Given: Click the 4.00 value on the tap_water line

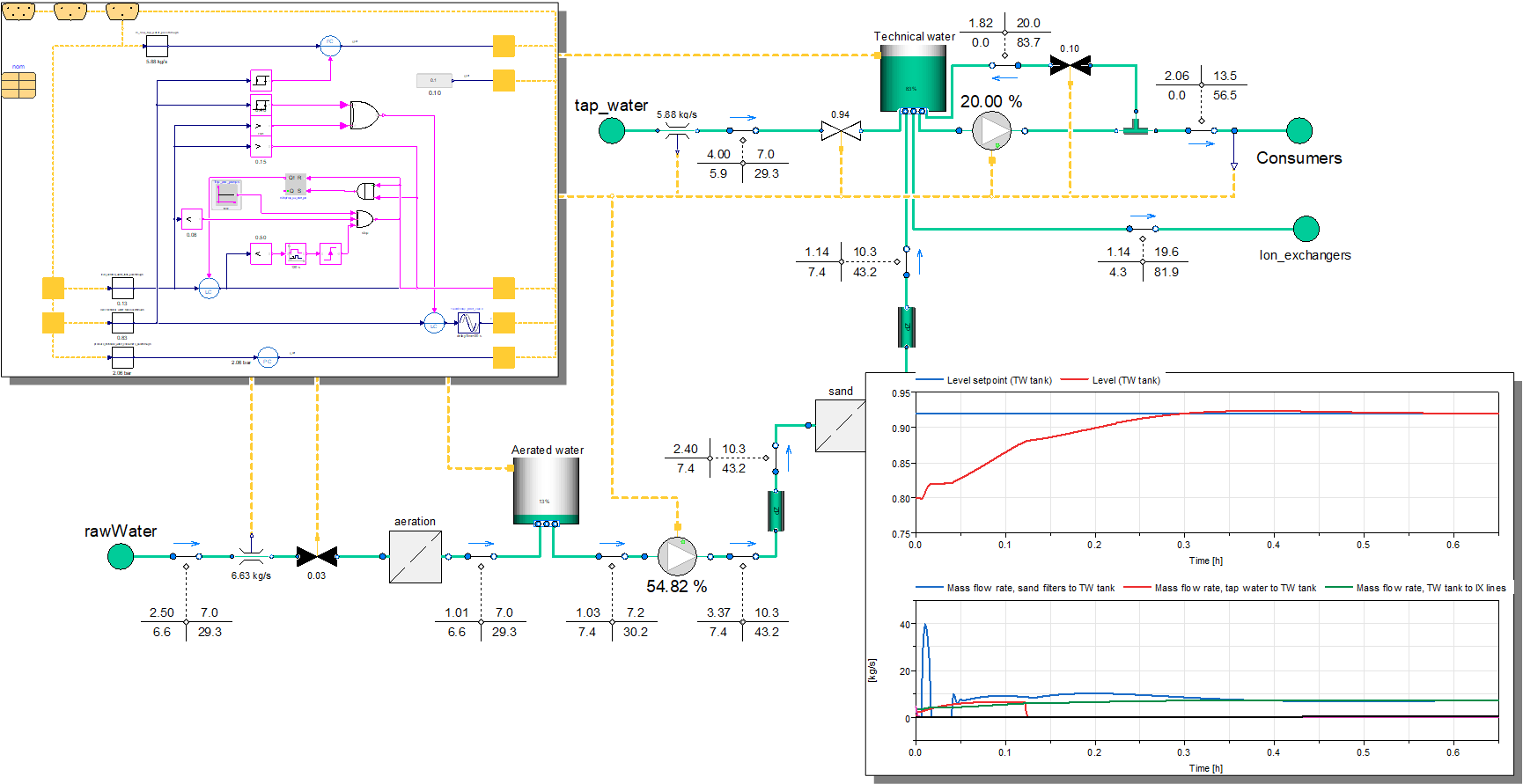Looking at the screenshot, I should (x=718, y=154).
